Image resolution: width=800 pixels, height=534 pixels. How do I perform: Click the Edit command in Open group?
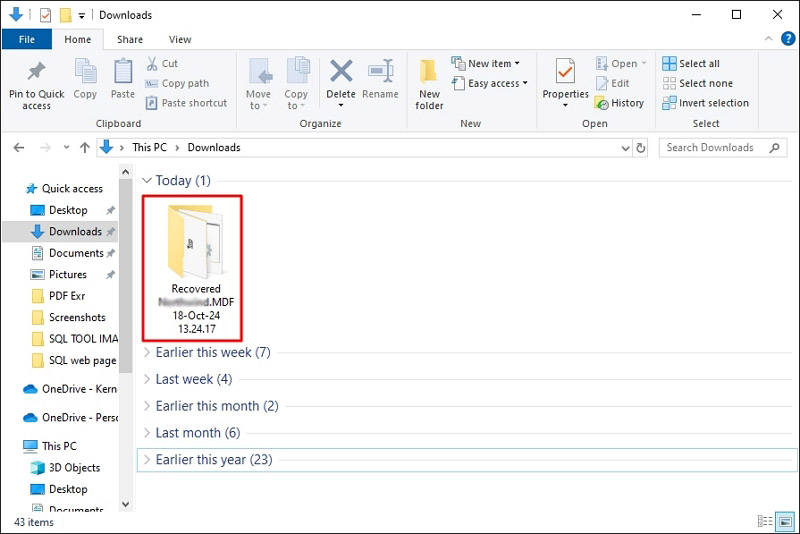[612, 83]
